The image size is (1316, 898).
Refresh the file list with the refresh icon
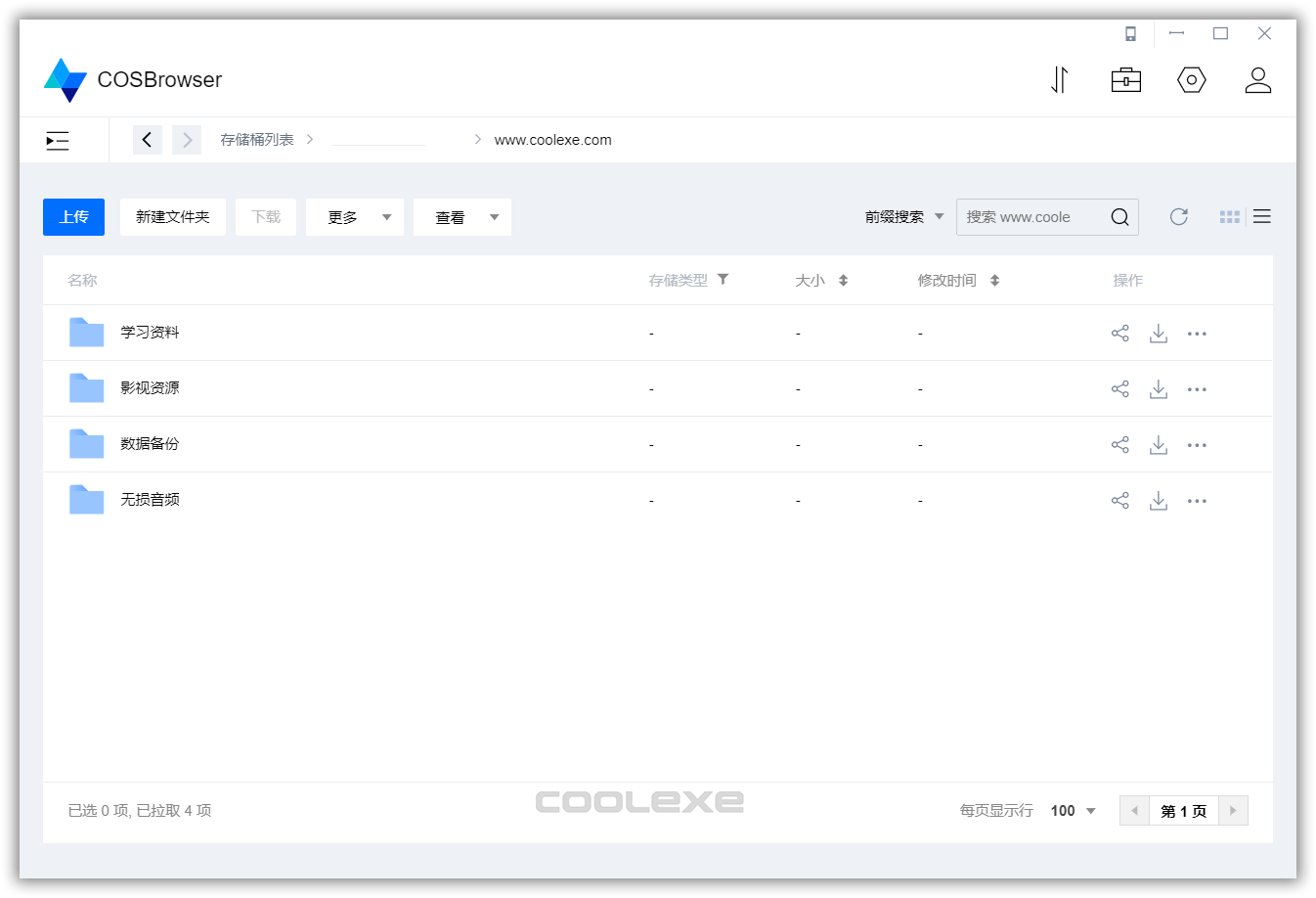tap(1179, 216)
